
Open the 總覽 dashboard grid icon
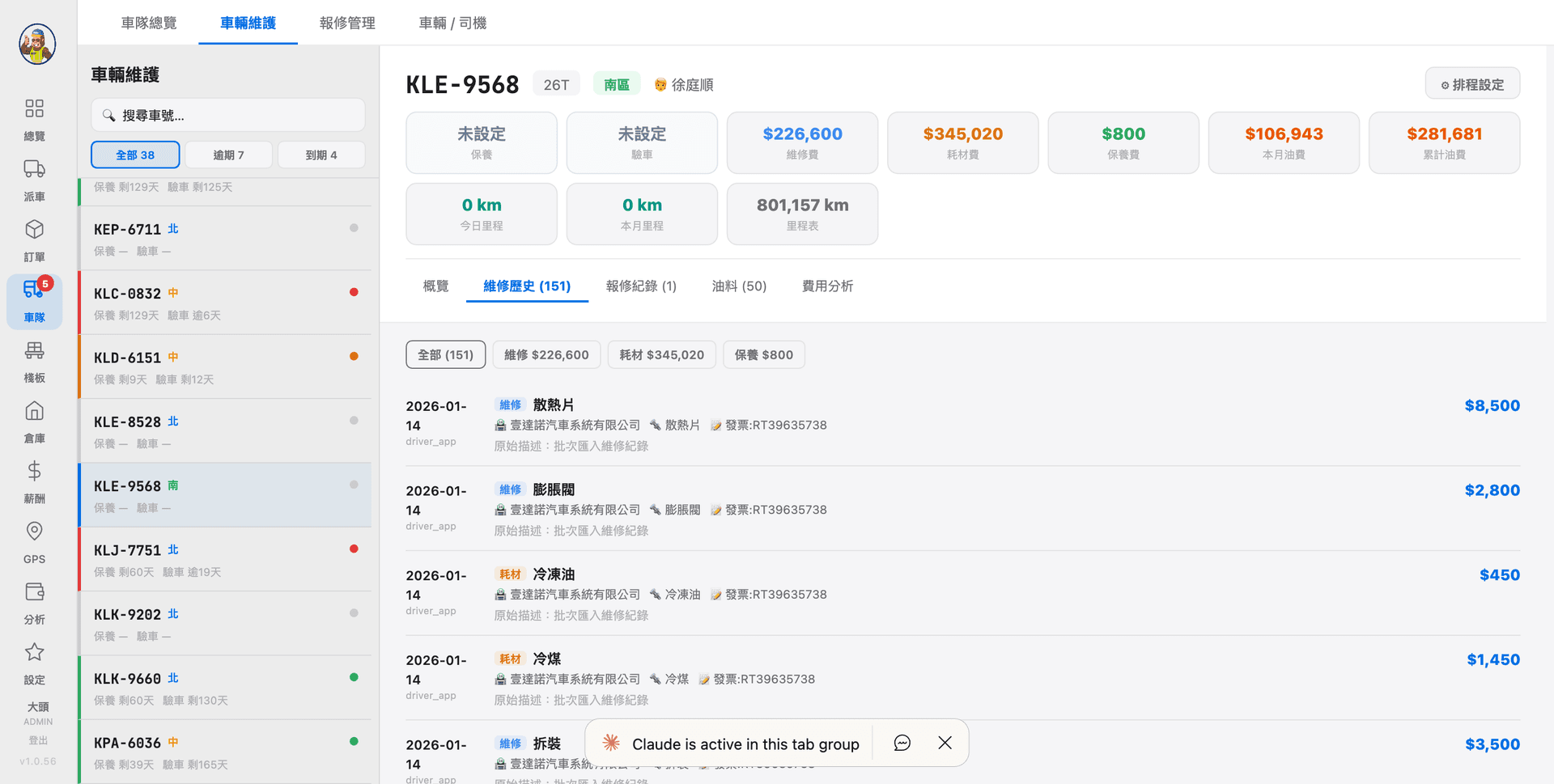34,109
